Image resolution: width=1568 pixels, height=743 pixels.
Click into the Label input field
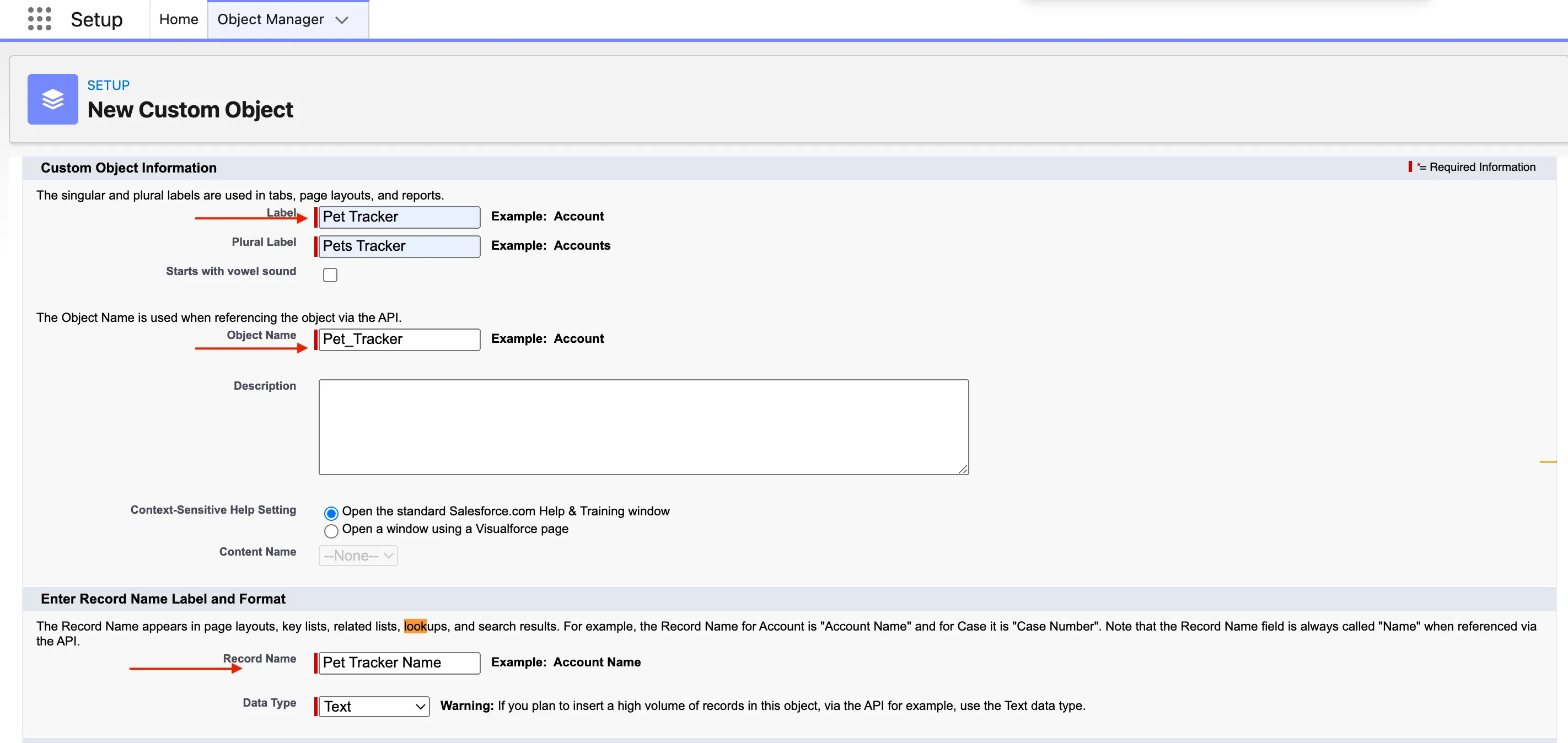pos(399,217)
